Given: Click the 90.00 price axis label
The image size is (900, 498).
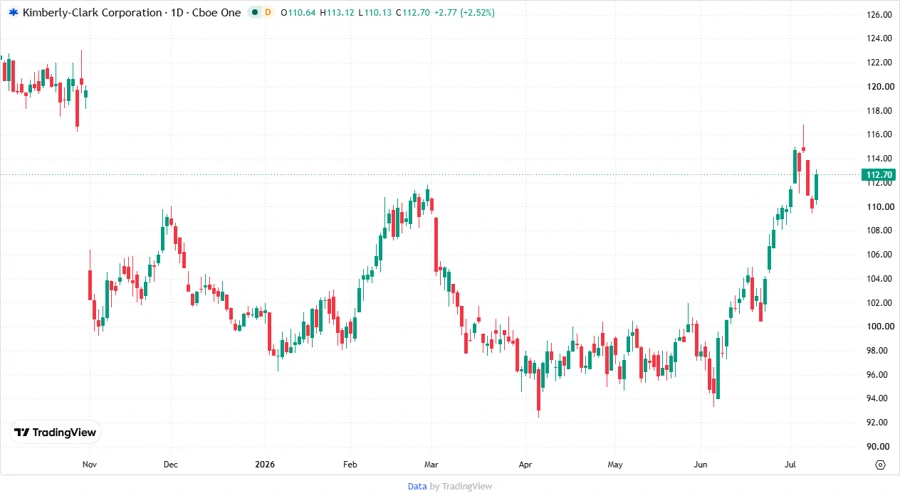Looking at the screenshot, I should 879,446.
